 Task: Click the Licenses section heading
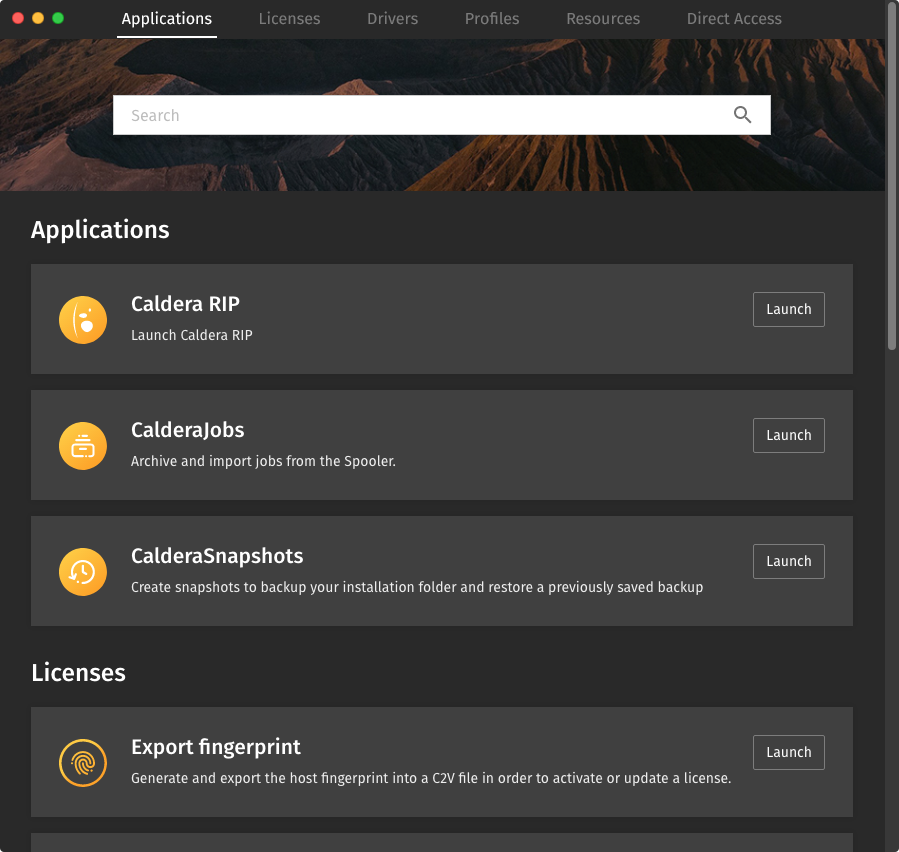click(79, 673)
